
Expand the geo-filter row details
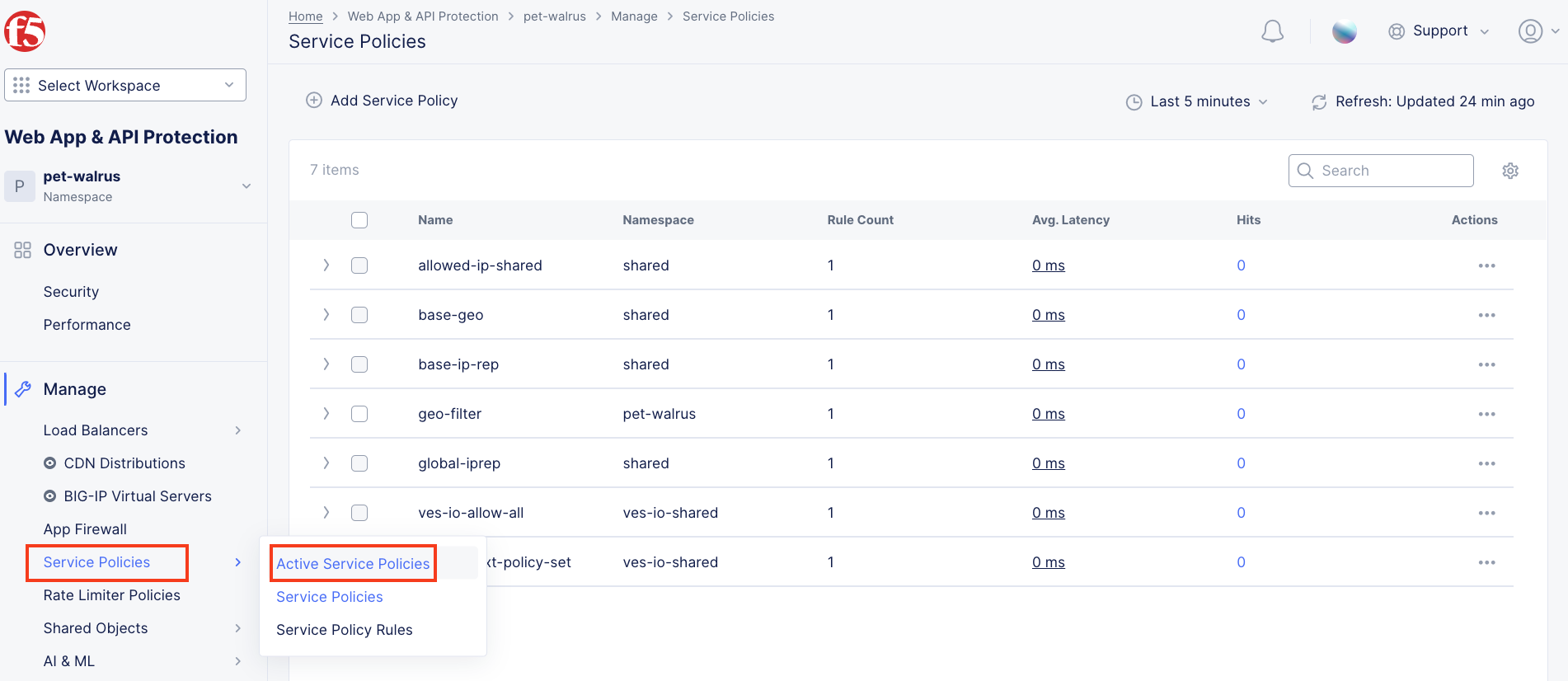coord(326,414)
